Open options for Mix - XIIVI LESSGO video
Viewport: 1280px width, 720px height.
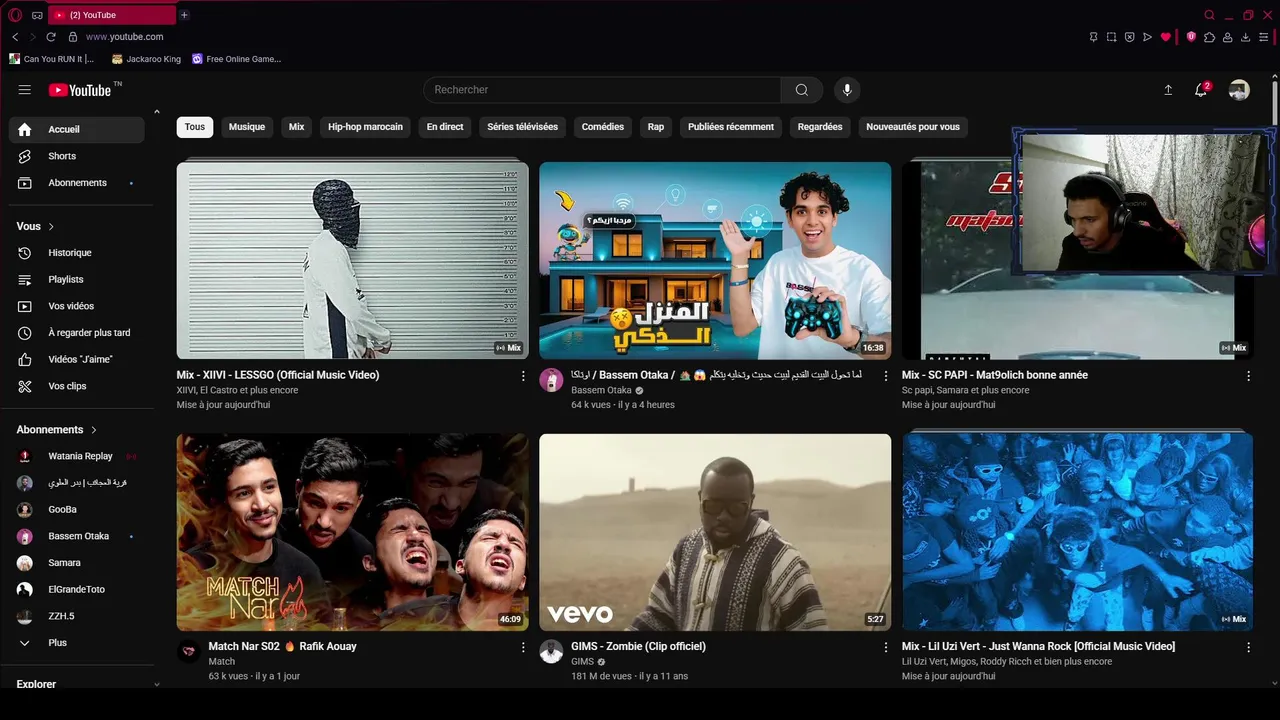[x=523, y=376]
